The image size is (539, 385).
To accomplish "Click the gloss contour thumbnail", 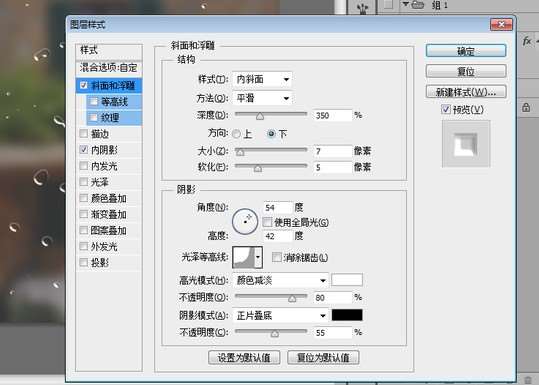I will coord(244,257).
